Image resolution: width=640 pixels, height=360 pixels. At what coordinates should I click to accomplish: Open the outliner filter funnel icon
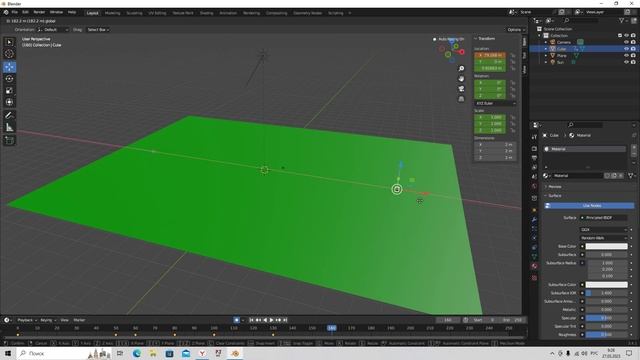point(622,20)
